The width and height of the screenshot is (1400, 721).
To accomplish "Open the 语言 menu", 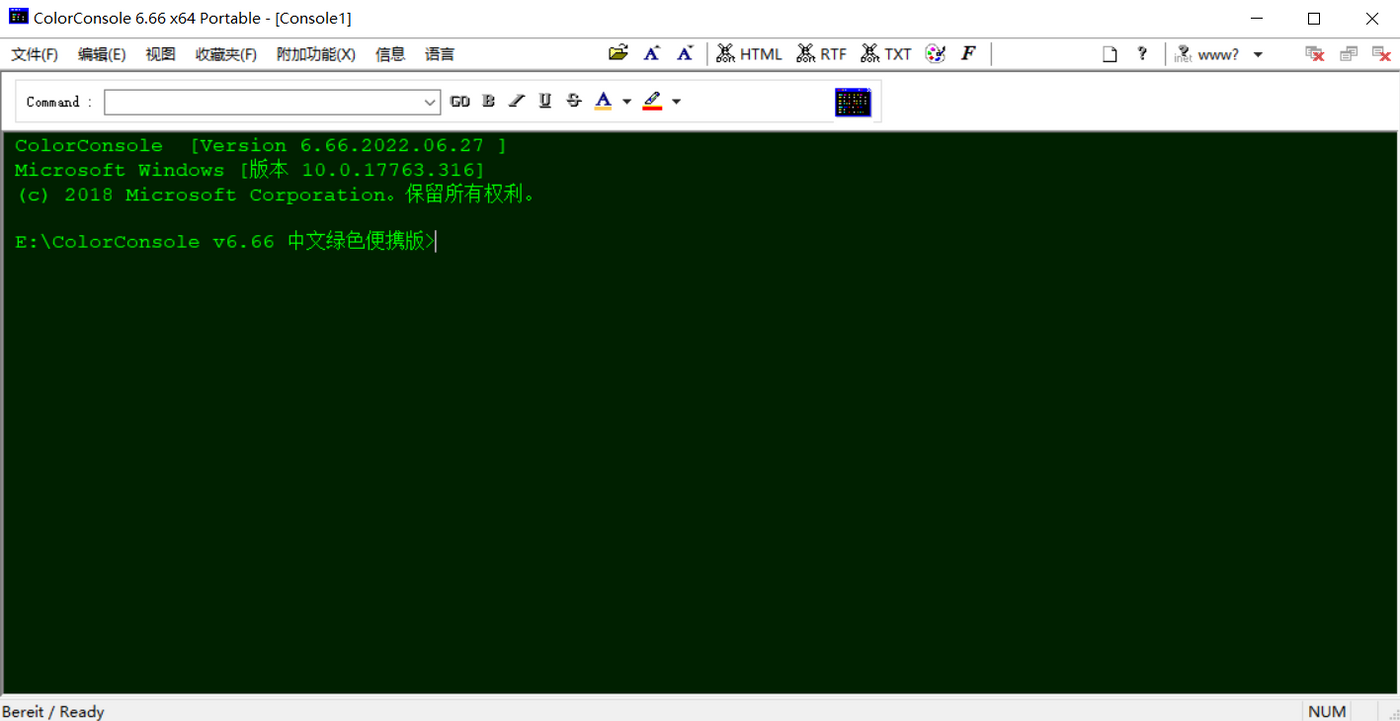I will [x=440, y=54].
